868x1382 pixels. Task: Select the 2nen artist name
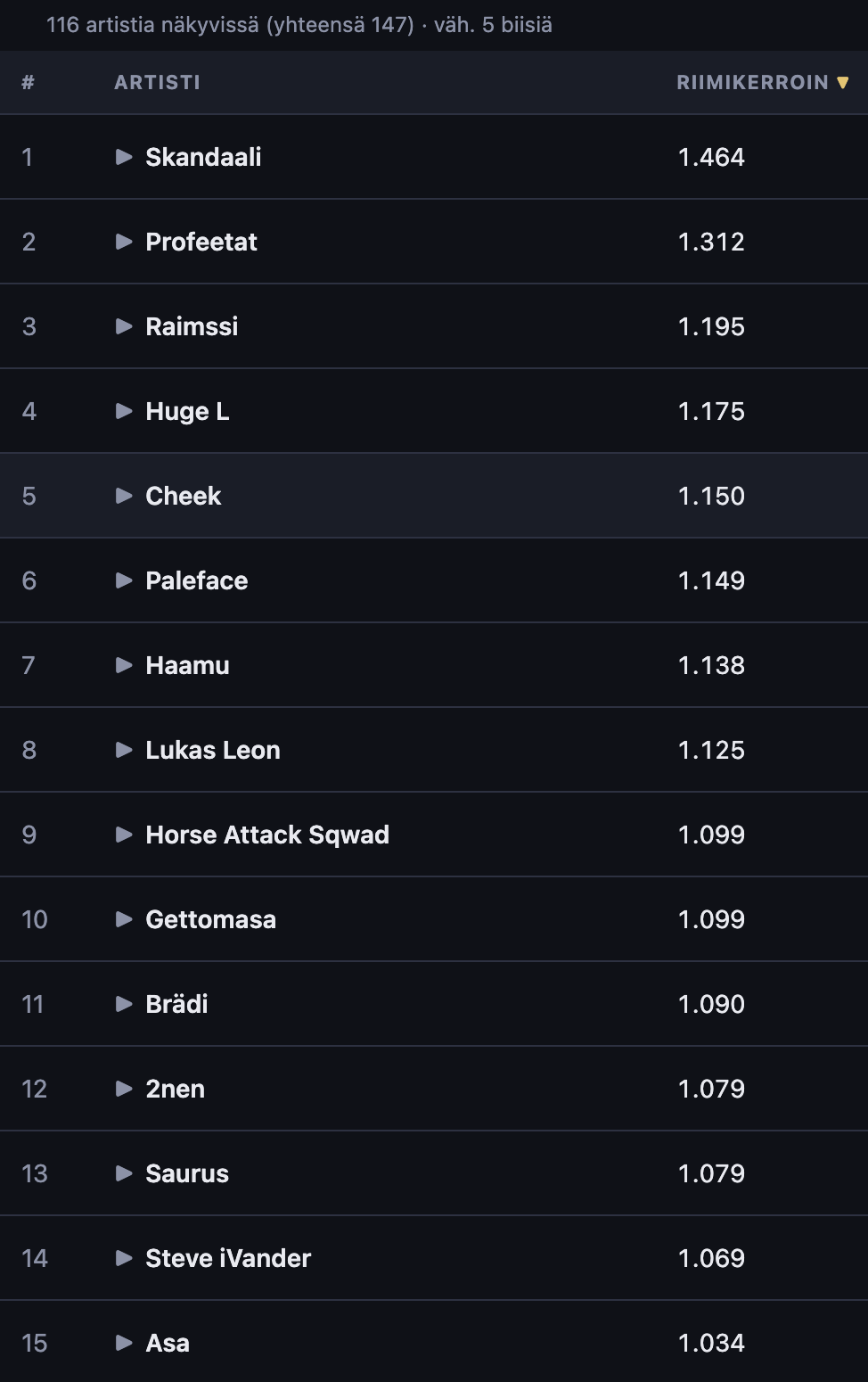tap(176, 1089)
